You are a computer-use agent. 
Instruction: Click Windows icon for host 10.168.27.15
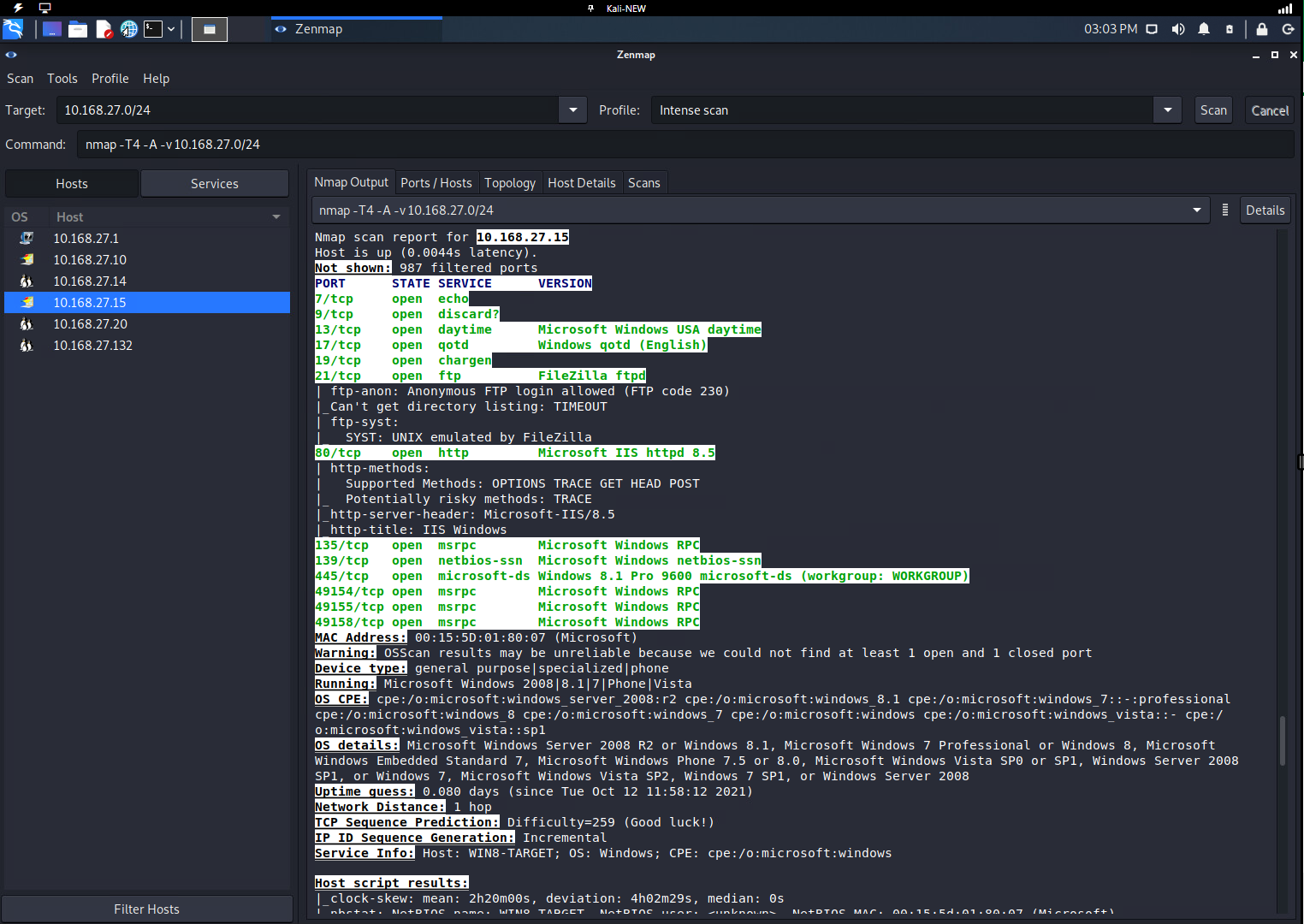point(27,303)
